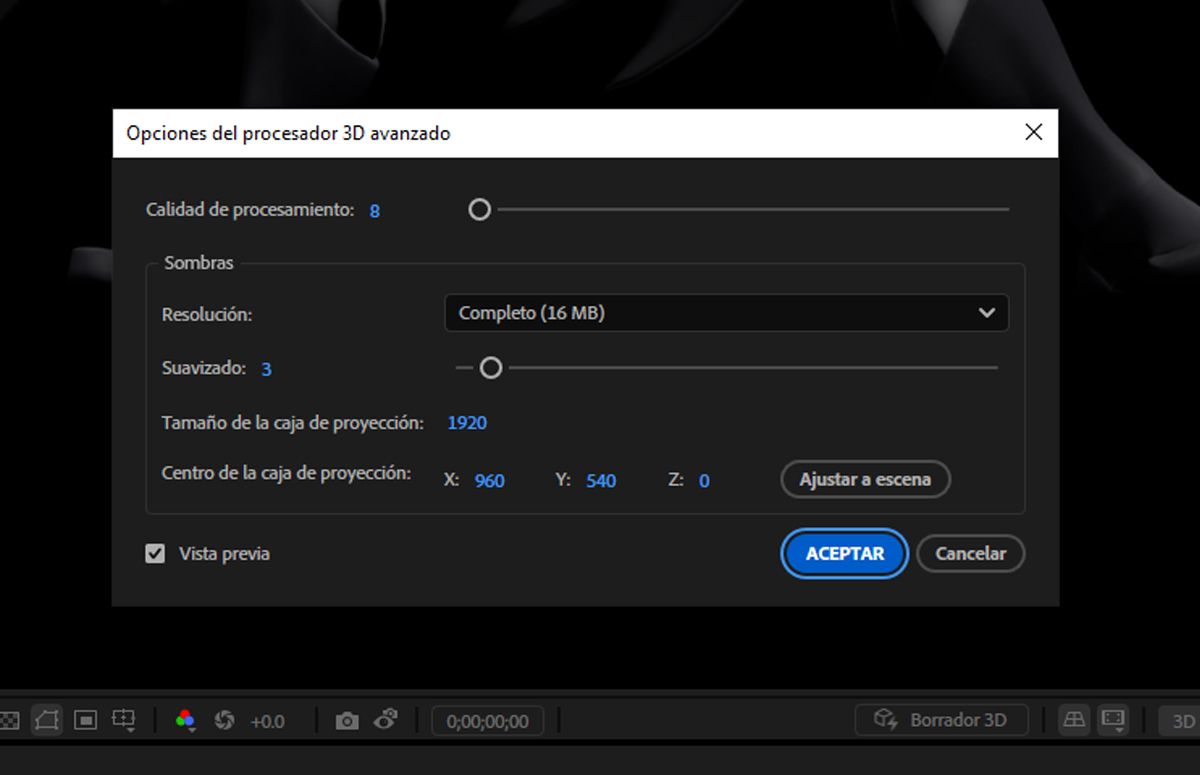Open the grid and guide options icon
Screen dimensions: 1200x775
pyautogui.click(x=122, y=718)
